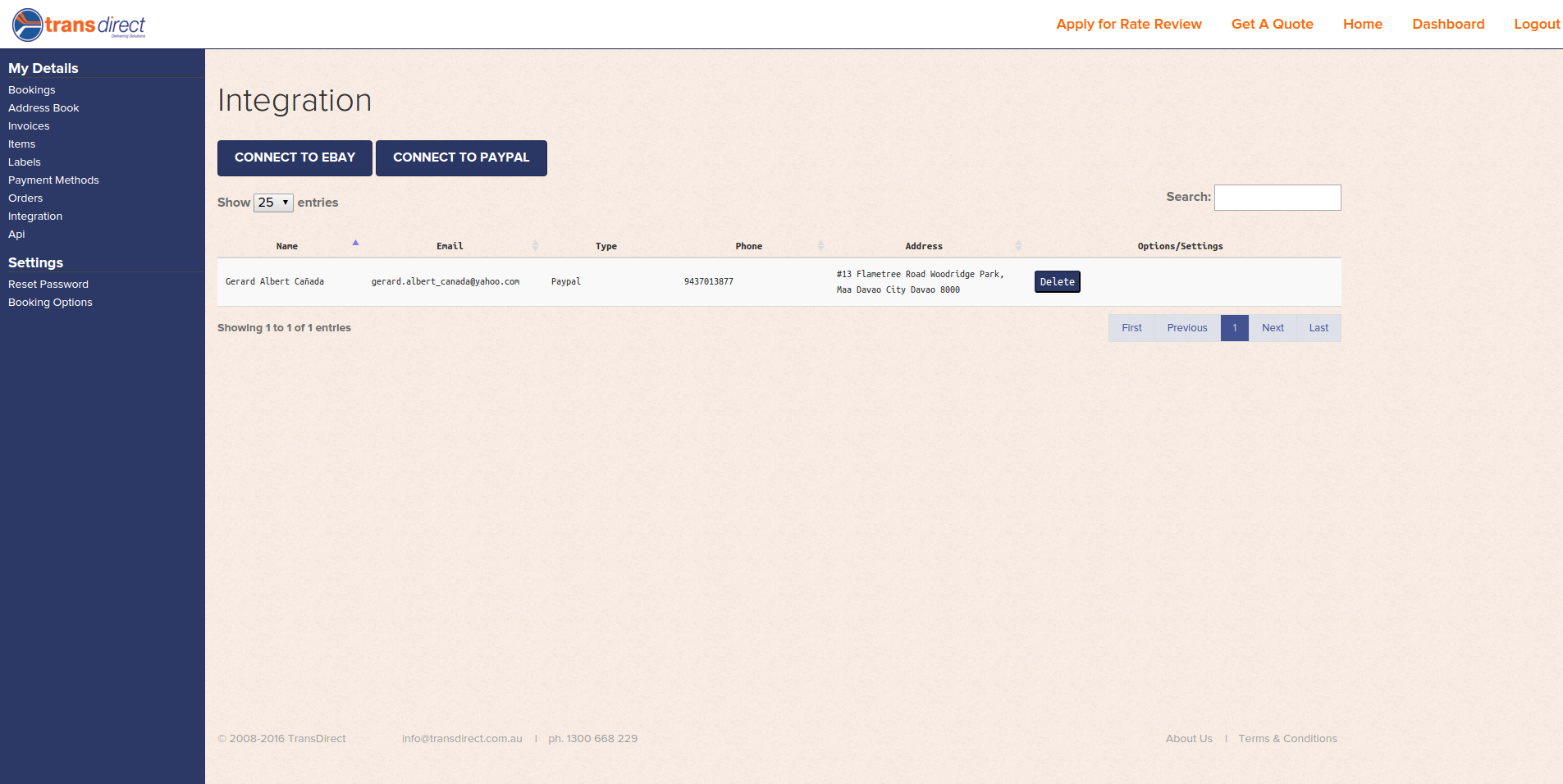Click Connect to PayPal button
This screenshot has width=1563, height=784.
click(x=461, y=157)
